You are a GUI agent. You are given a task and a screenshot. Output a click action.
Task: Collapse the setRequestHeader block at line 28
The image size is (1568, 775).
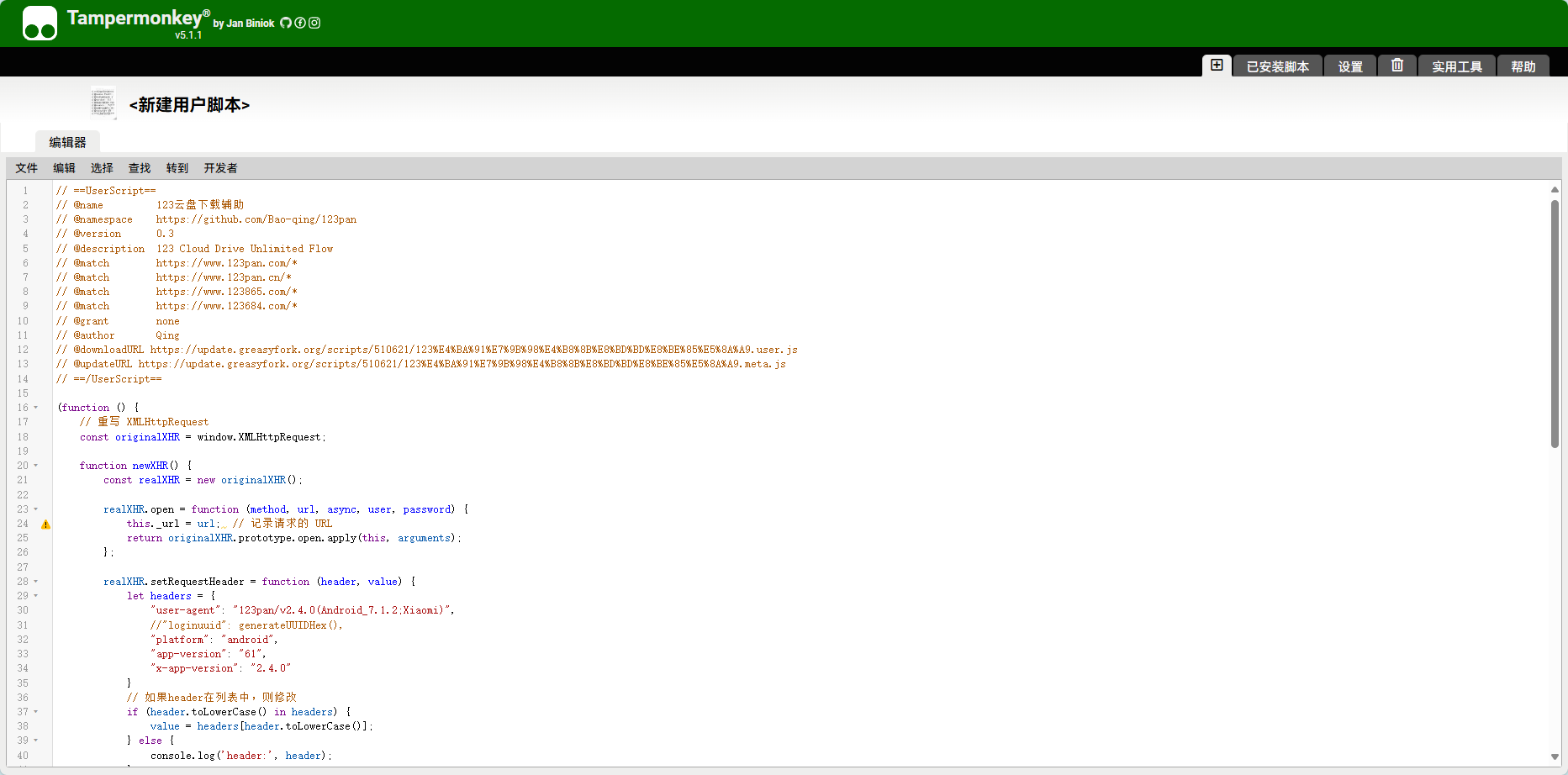pos(36,582)
